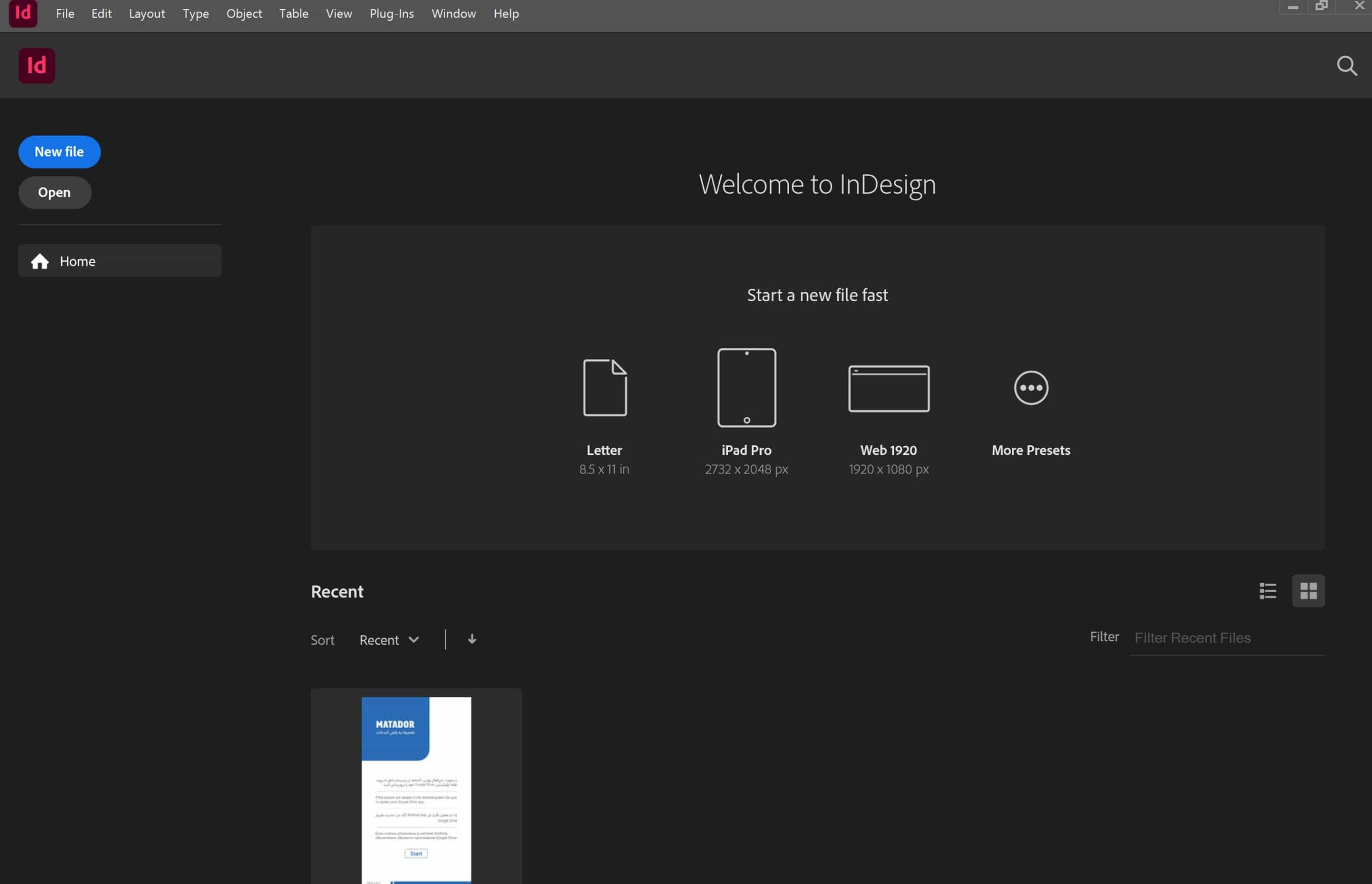The image size is (1372, 884).
Task: Pick the Web 1920 preset icon
Action: (x=889, y=388)
